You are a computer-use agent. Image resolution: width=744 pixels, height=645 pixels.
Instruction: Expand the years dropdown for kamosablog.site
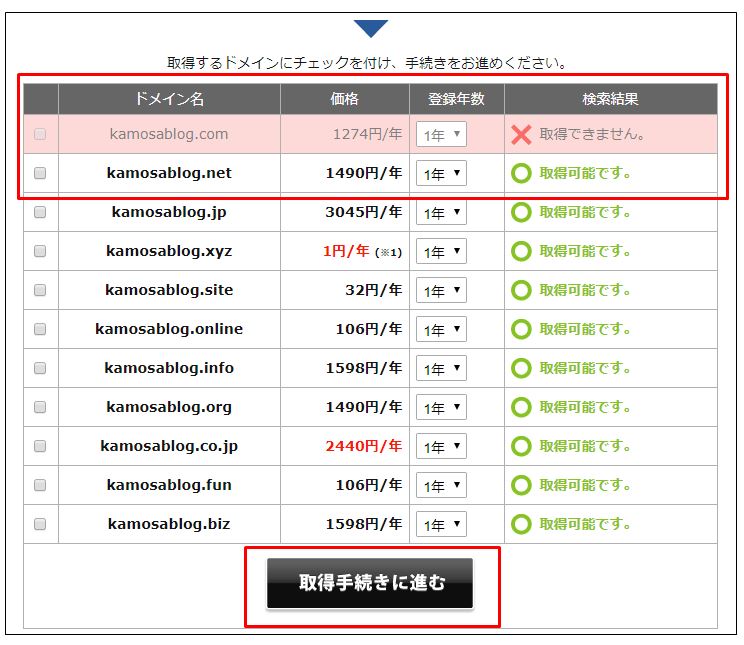[441, 290]
